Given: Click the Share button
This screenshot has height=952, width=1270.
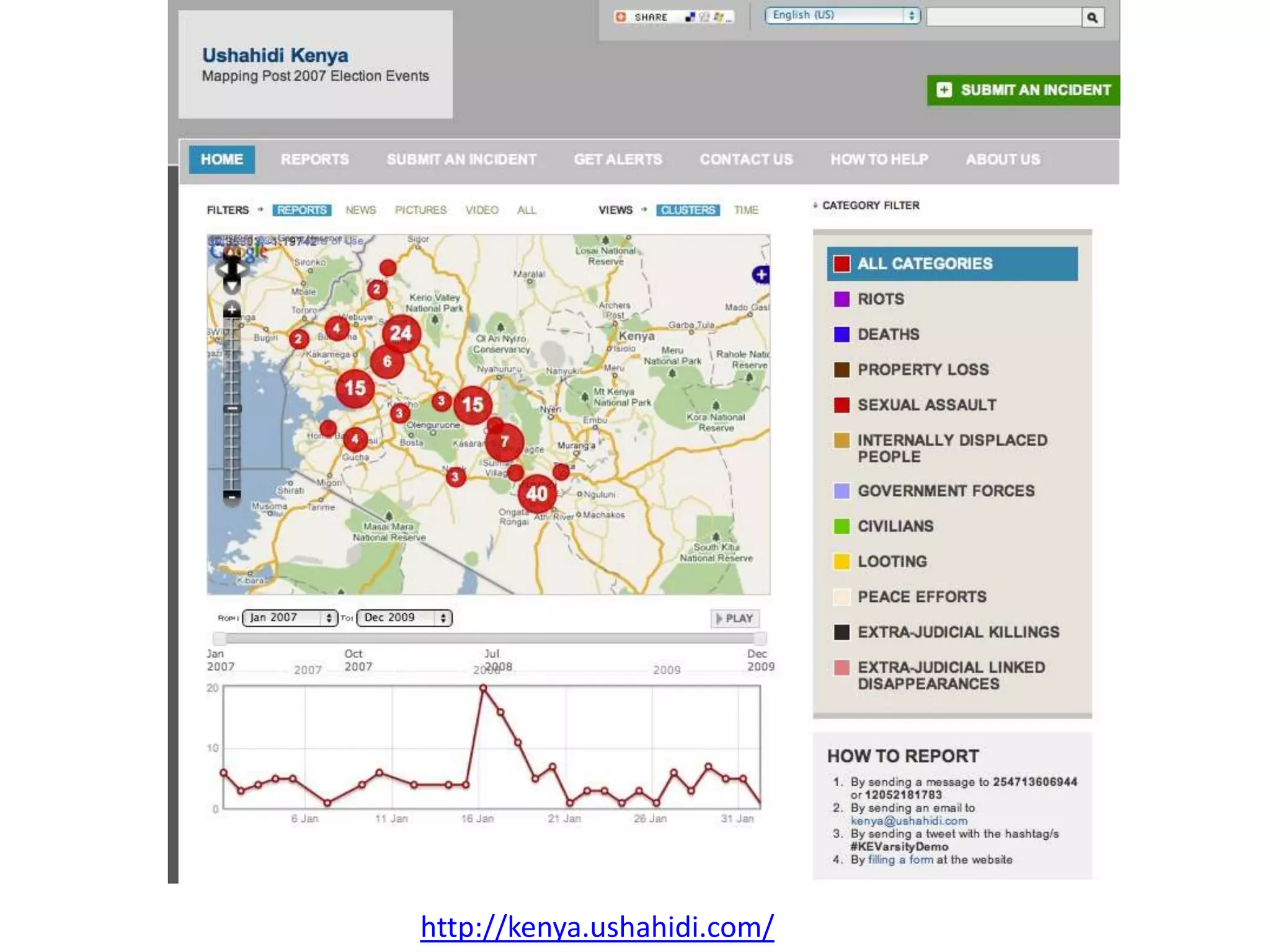Looking at the screenshot, I should [673, 17].
